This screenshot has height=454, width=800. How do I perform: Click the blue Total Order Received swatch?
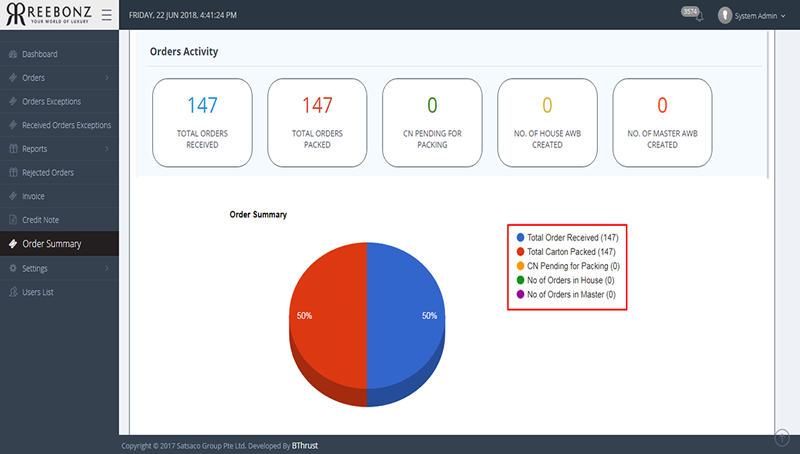point(520,237)
